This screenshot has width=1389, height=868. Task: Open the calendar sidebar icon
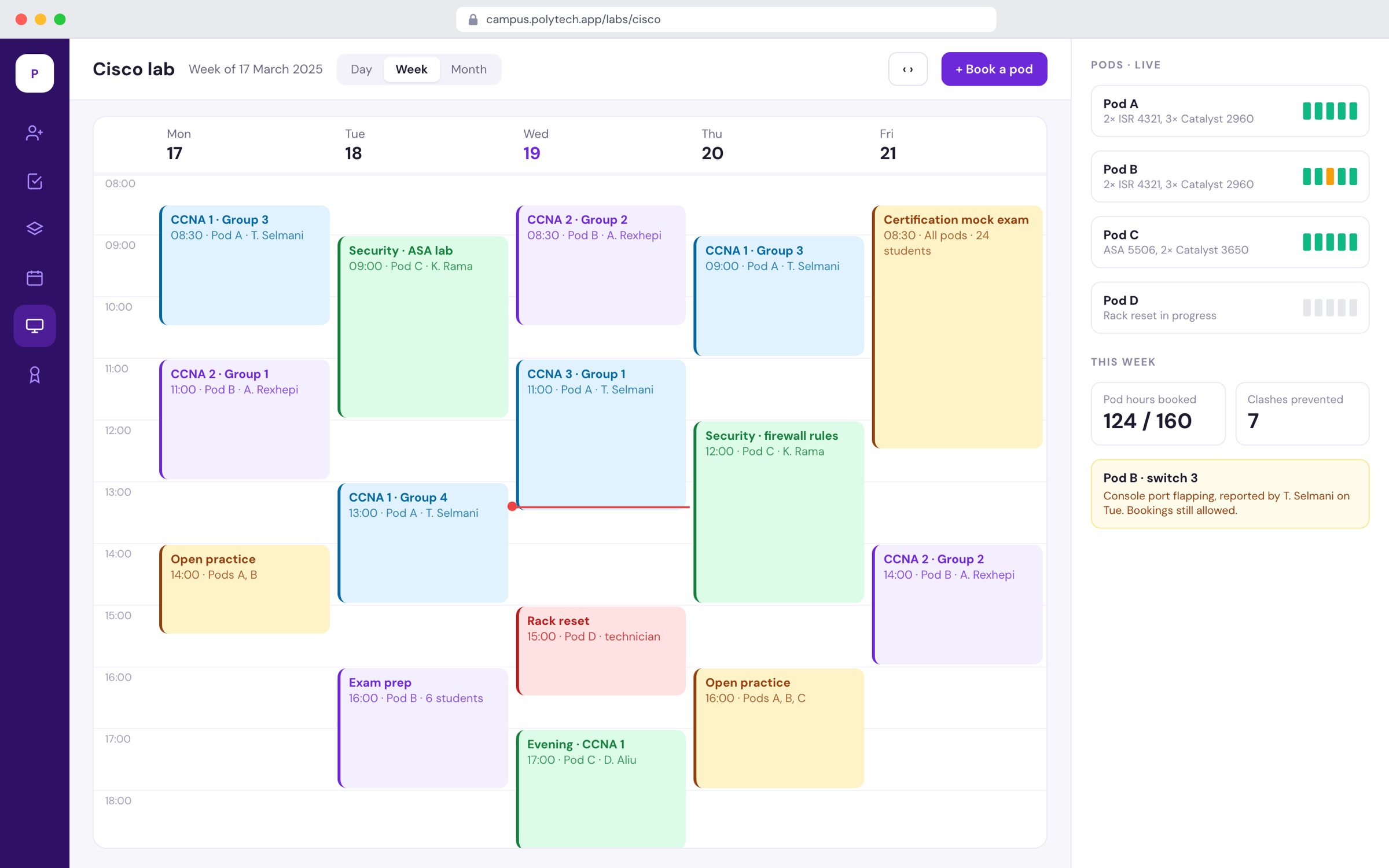[35, 278]
